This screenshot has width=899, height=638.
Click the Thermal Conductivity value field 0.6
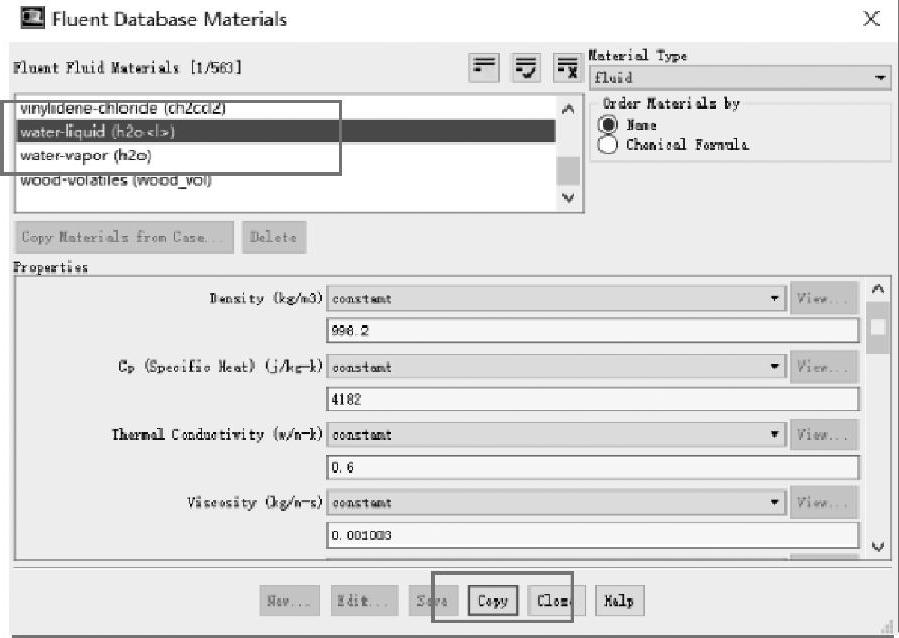point(593,467)
